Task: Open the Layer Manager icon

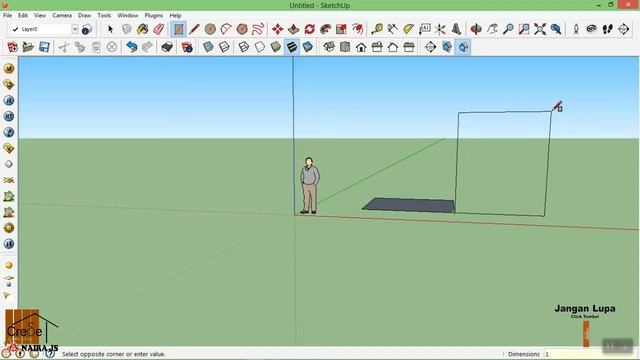Action: (x=87, y=29)
